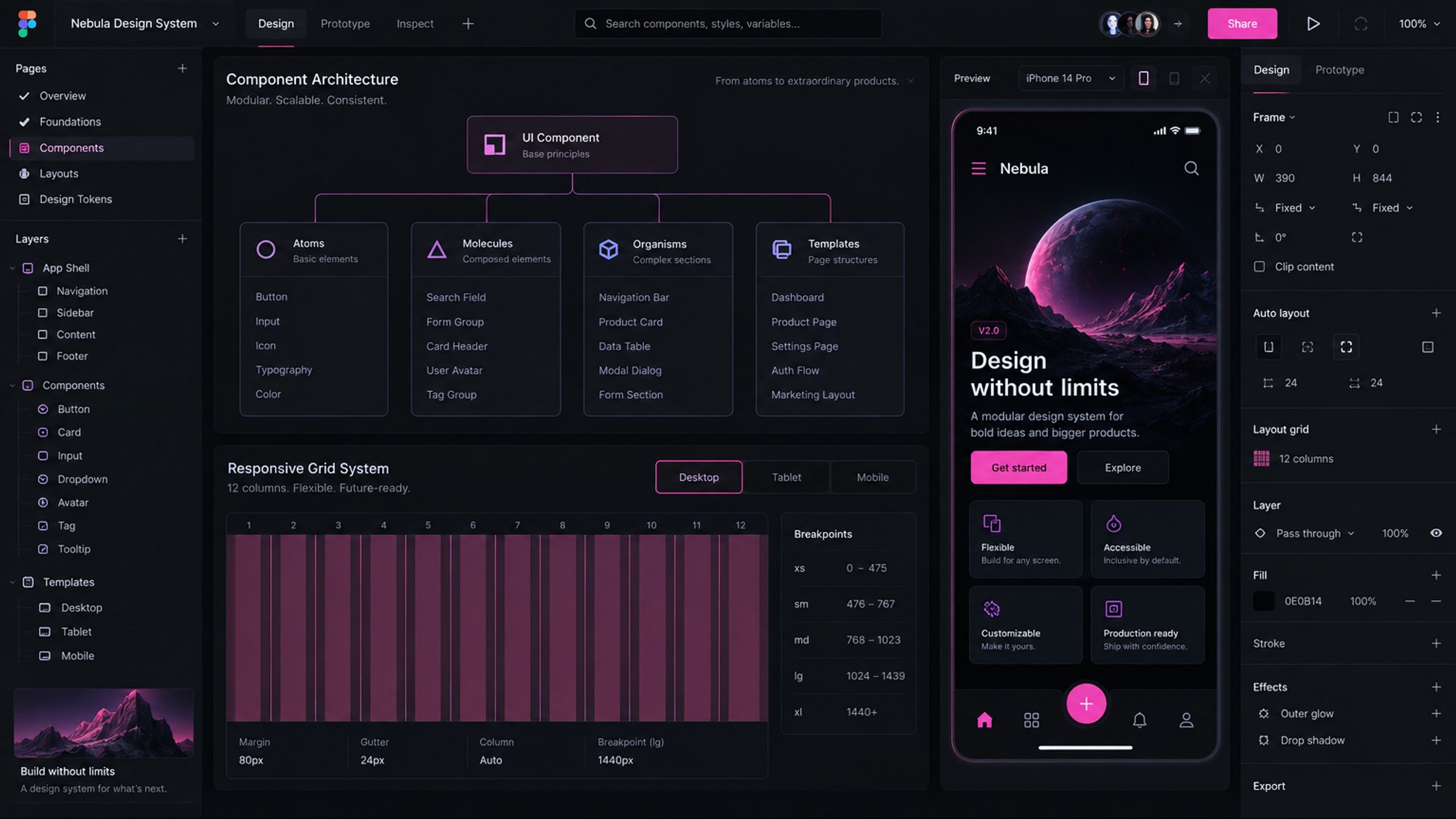Click the Explore button in preview
The image size is (1456, 819).
pyautogui.click(x=1123, y=468)
